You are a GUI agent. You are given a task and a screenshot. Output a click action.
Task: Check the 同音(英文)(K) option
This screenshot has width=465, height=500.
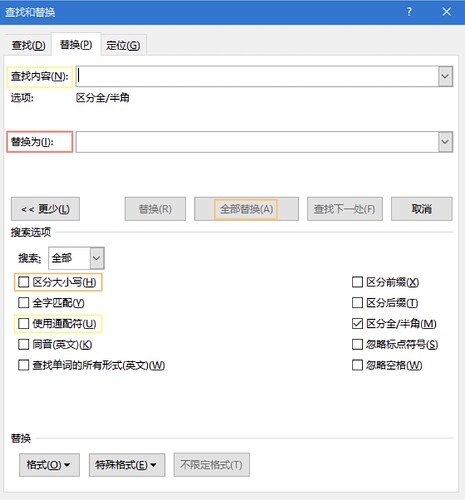[24, 344]
